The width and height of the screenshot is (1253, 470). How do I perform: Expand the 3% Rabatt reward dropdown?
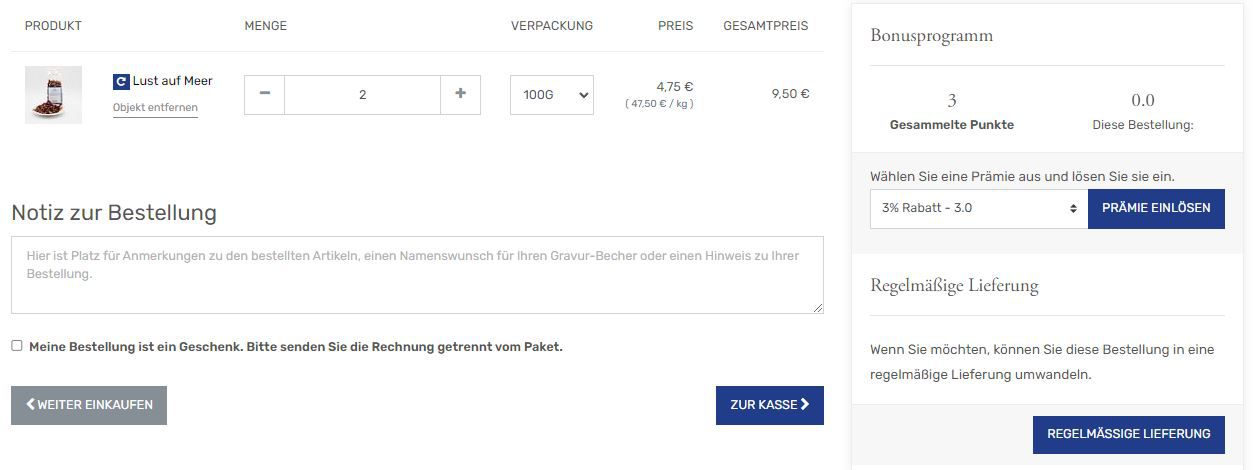[978, 208]
